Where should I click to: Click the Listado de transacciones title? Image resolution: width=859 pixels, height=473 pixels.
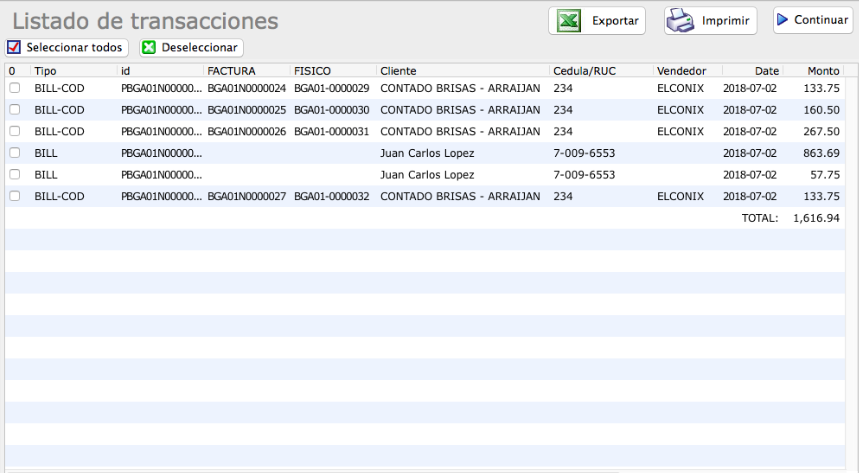(x=145, y=21)
